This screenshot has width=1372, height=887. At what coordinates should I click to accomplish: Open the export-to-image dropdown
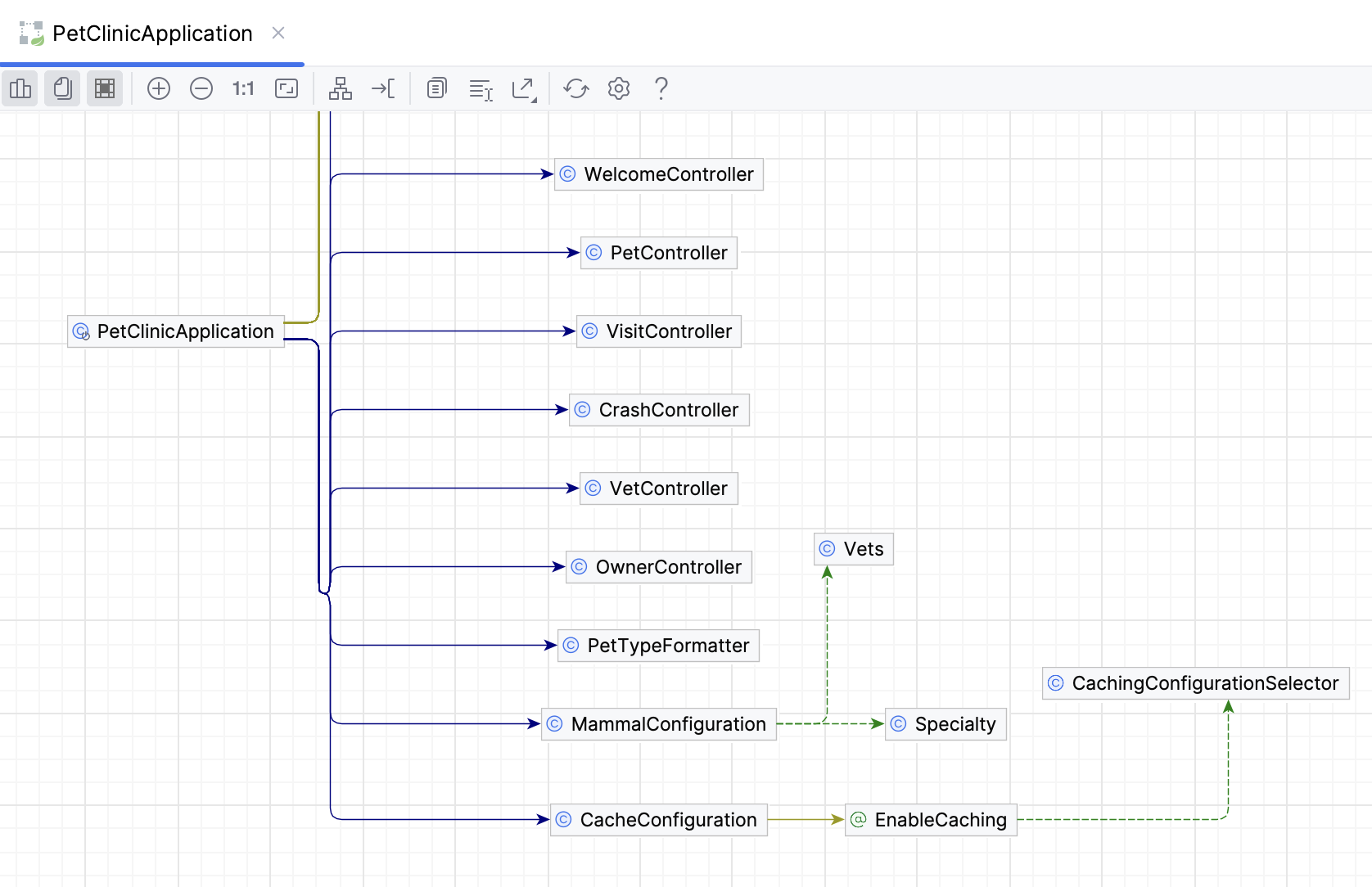[x=524, y=88]
